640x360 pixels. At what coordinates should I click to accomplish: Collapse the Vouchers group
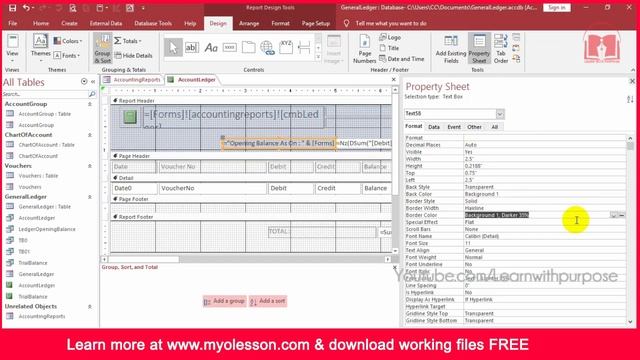point(90,166)
